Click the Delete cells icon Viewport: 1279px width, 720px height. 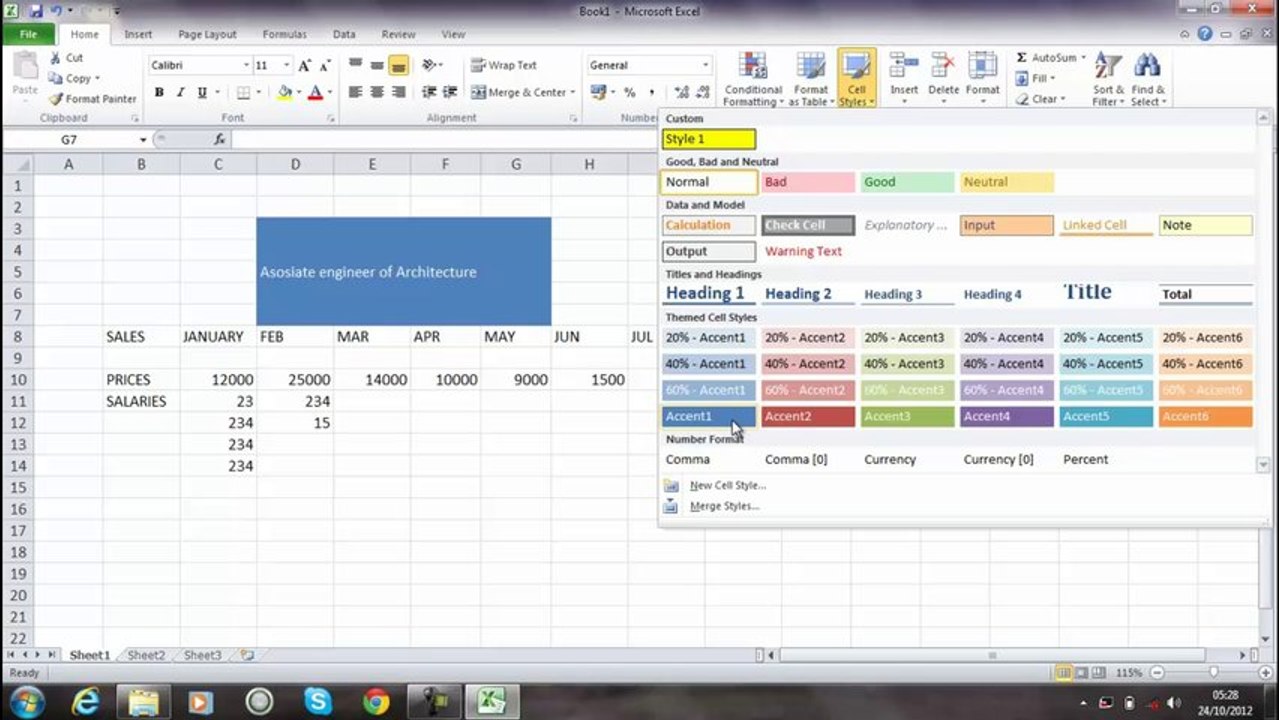943,67
